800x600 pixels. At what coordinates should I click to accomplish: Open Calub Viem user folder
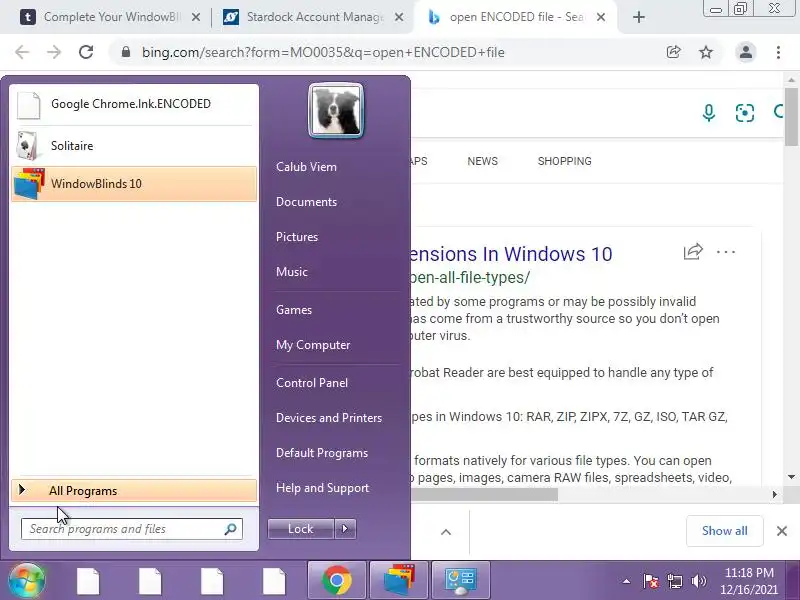[x=306, y=167]
